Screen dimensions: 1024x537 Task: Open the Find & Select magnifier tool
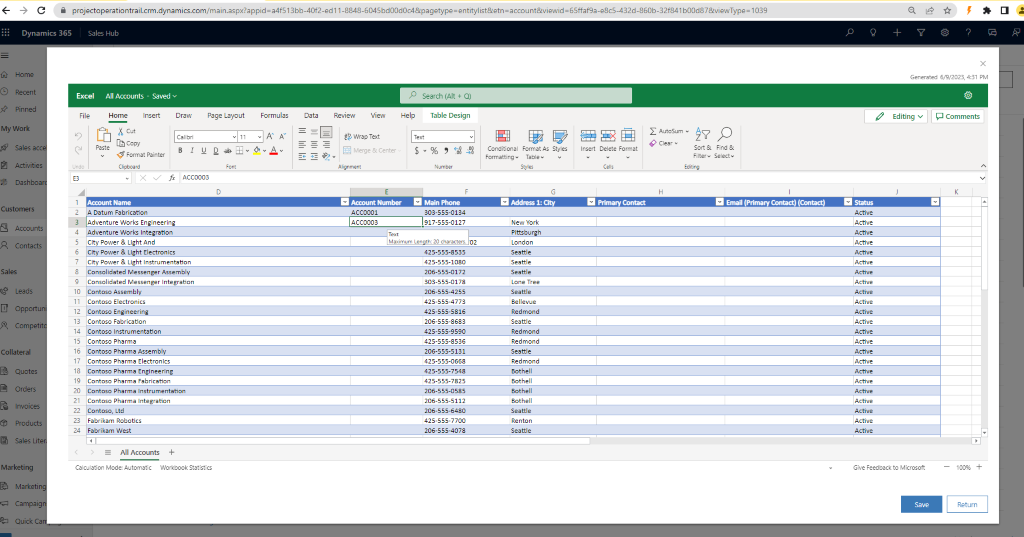click(725, 135)
